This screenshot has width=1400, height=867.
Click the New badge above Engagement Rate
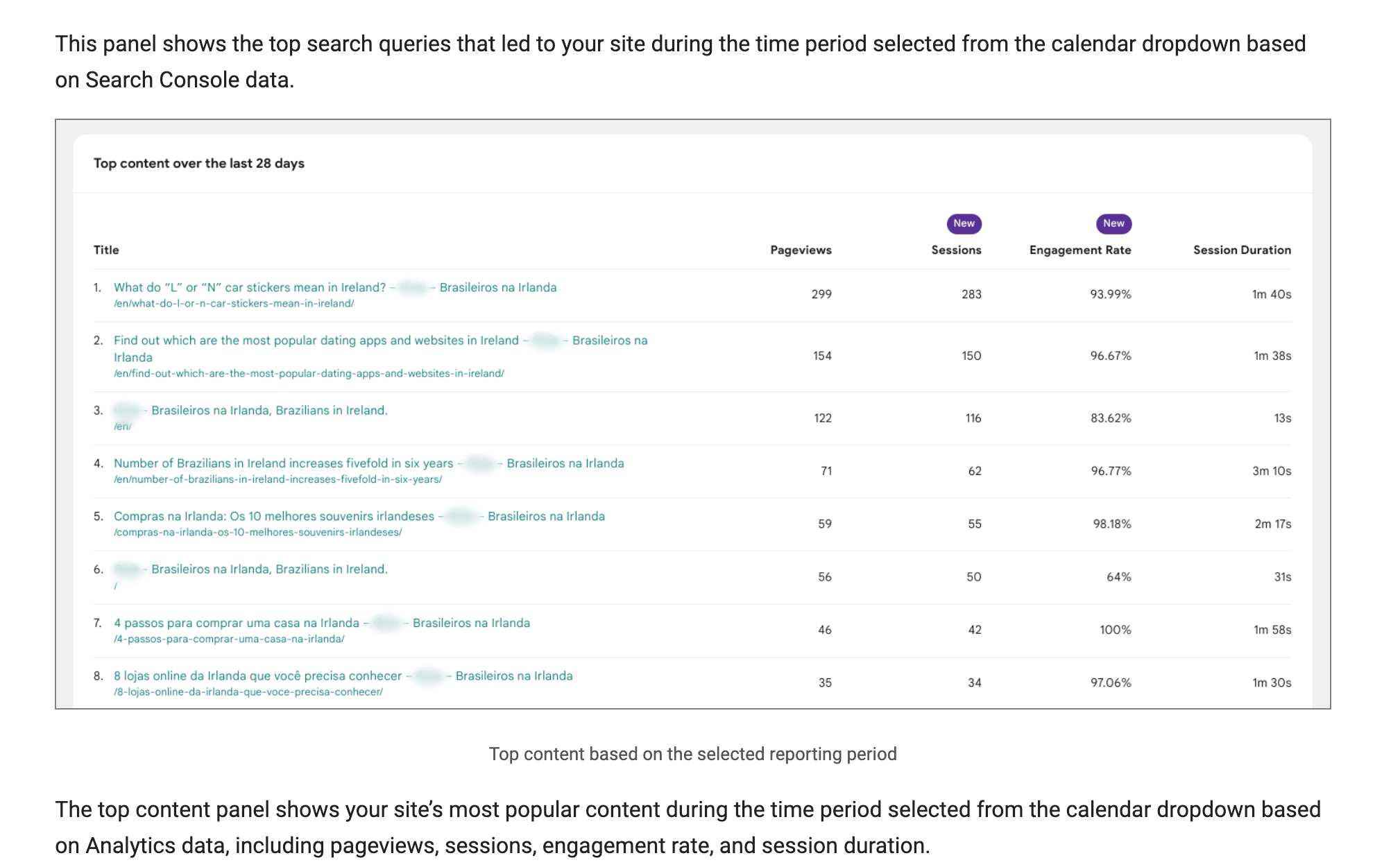tap(1113, 223)
